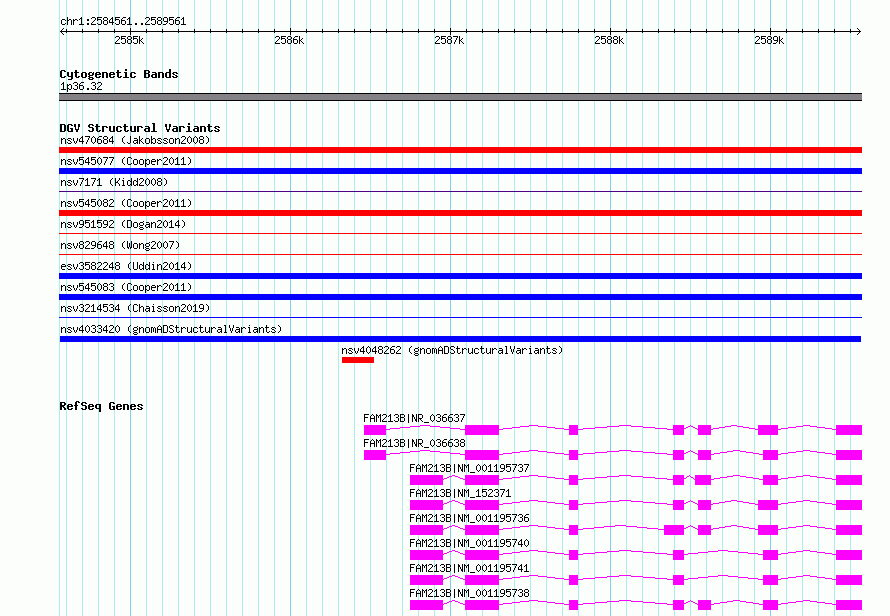Open transcript FAM213B|NR_036637 label
Screen dimensions: 890x616
[414, 418]
